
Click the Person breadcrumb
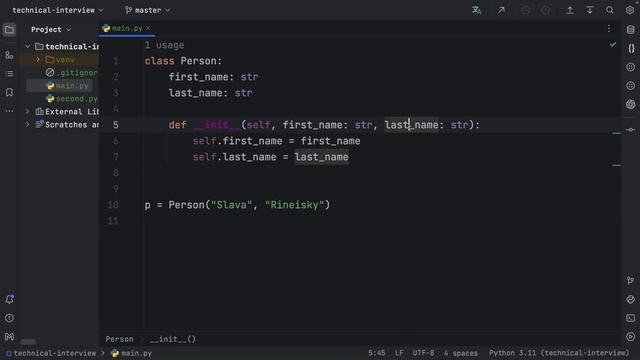click(x=119, y=339)
